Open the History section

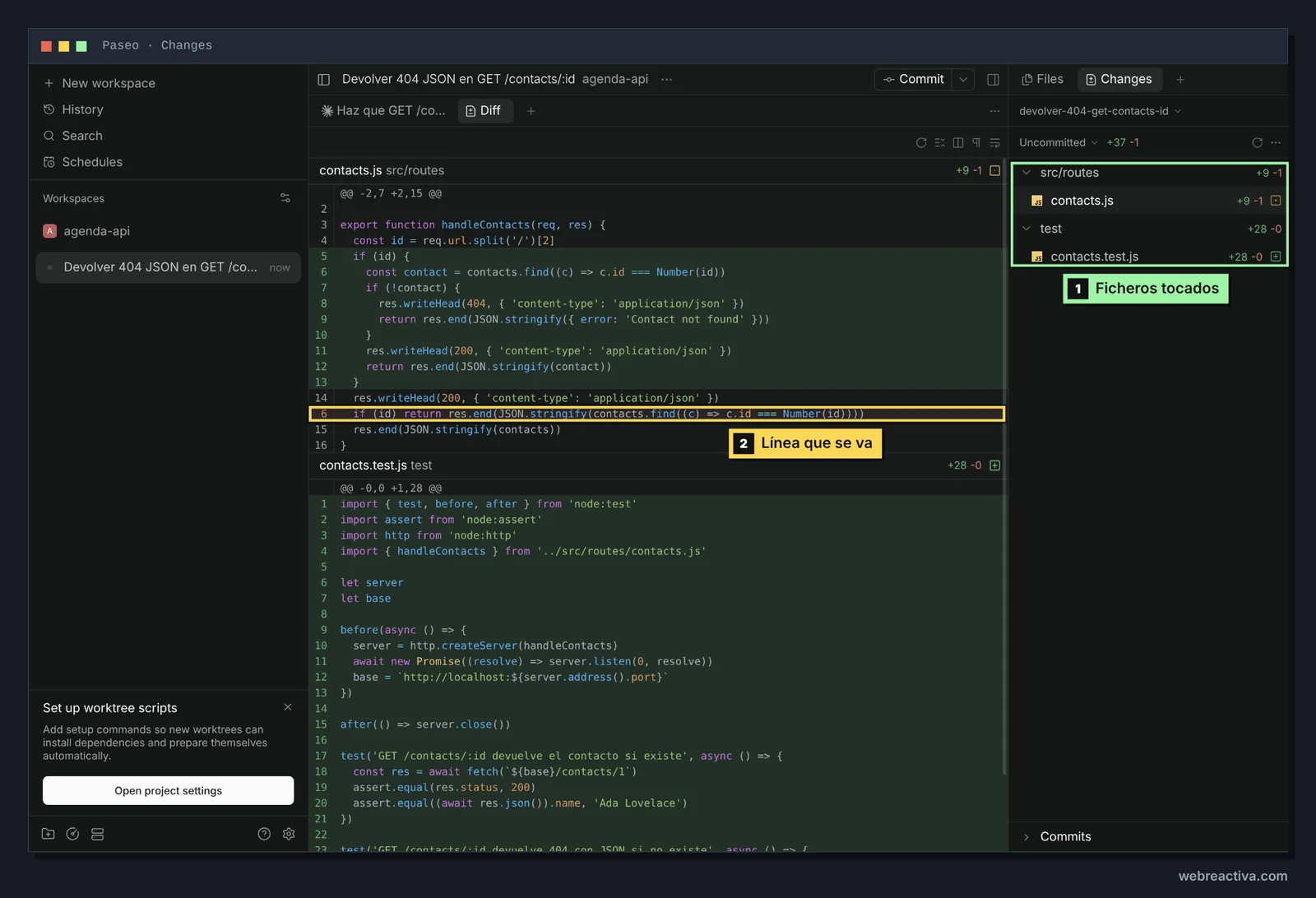pyautogui.click(x=73, y=109)
